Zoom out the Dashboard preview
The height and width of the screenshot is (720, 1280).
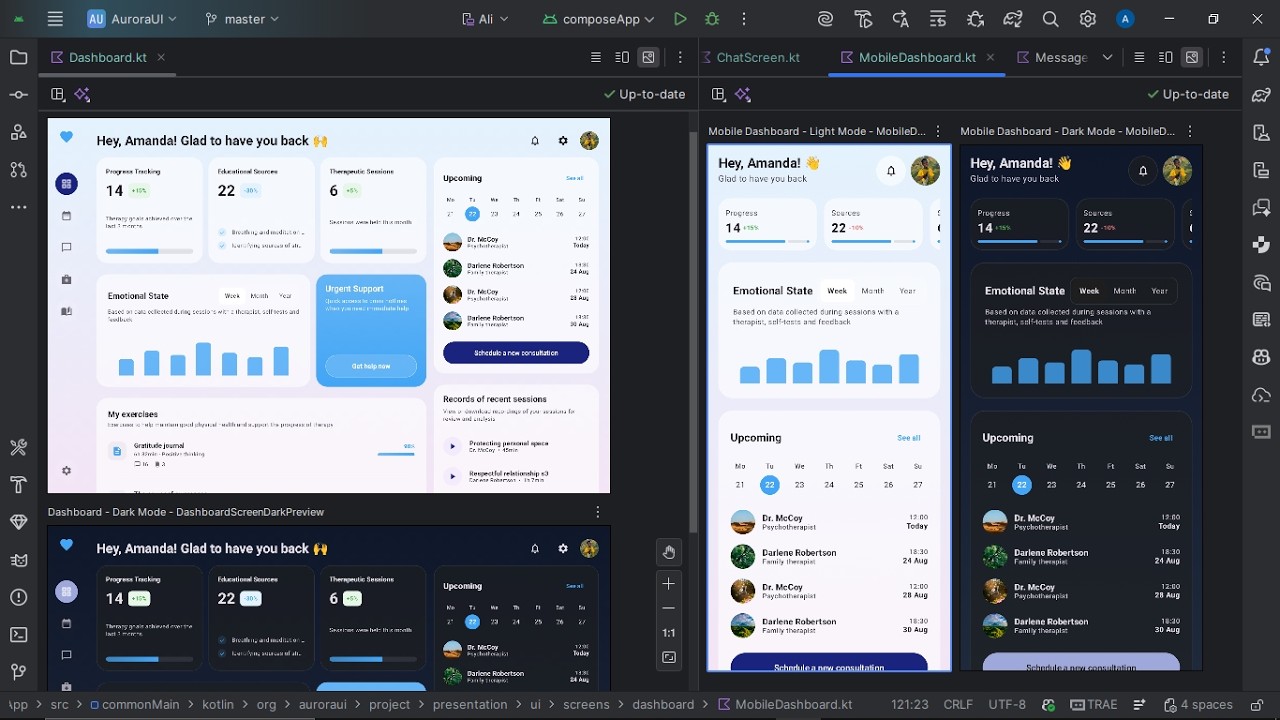coord(669,608)
